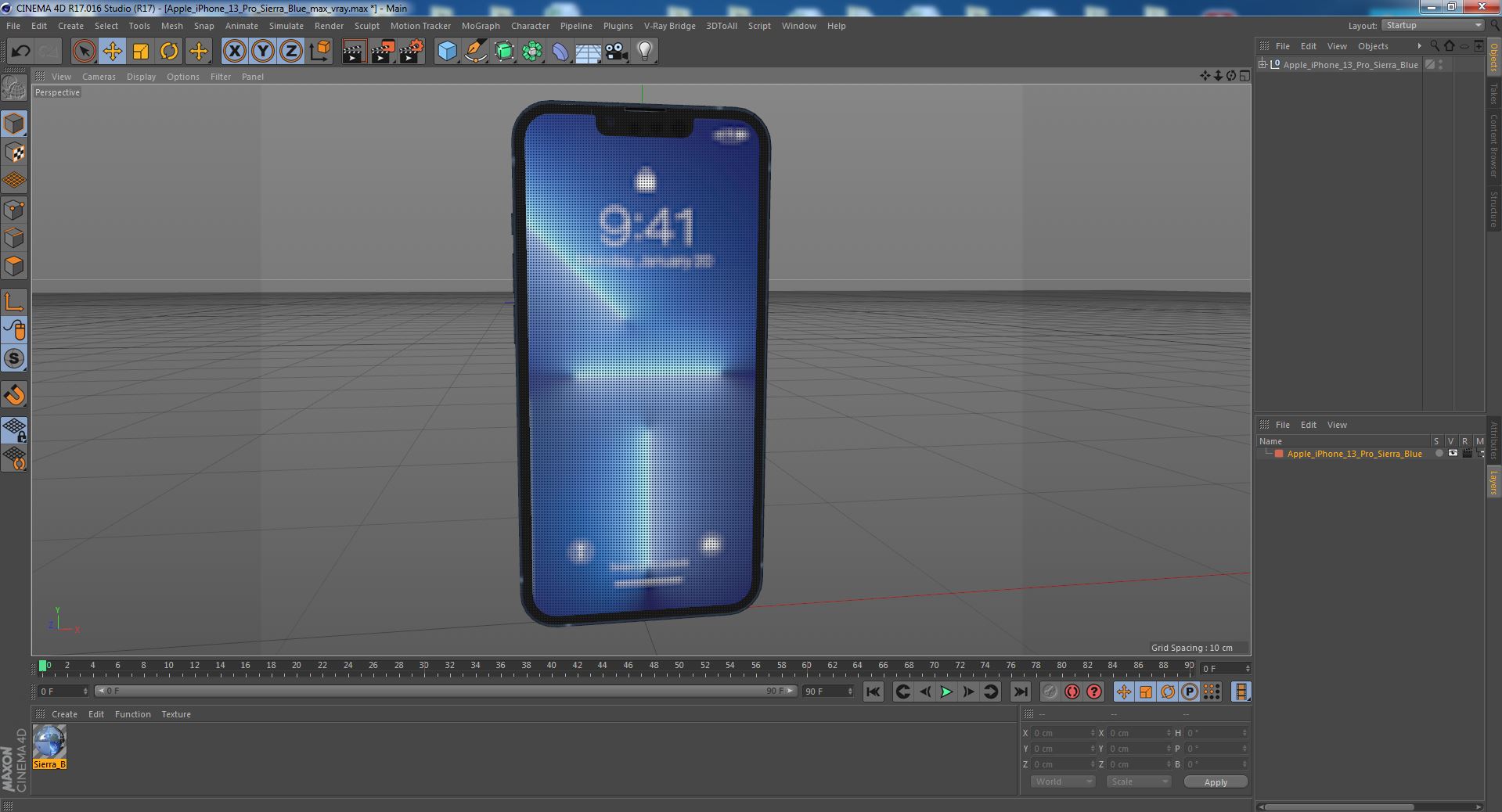Switch the coordinate system icon
This screenshot has height=812, width=1502.
pos(319,52)
